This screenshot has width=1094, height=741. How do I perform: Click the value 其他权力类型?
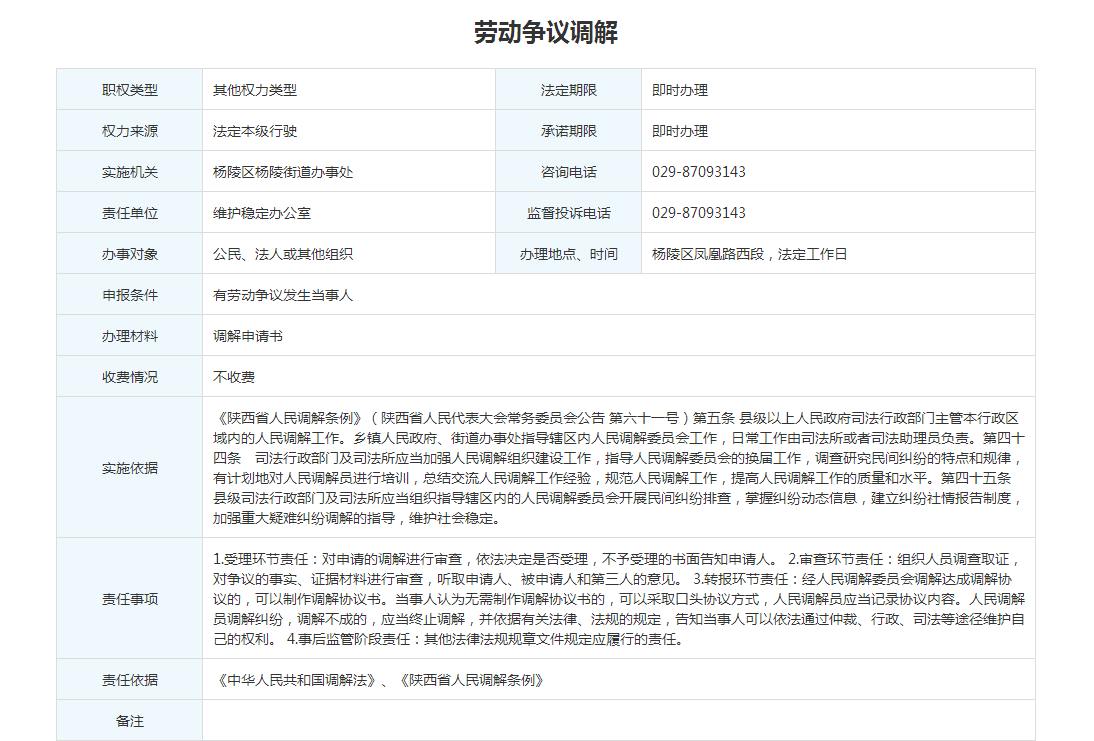pyautogui.click(x=255, y=90)
